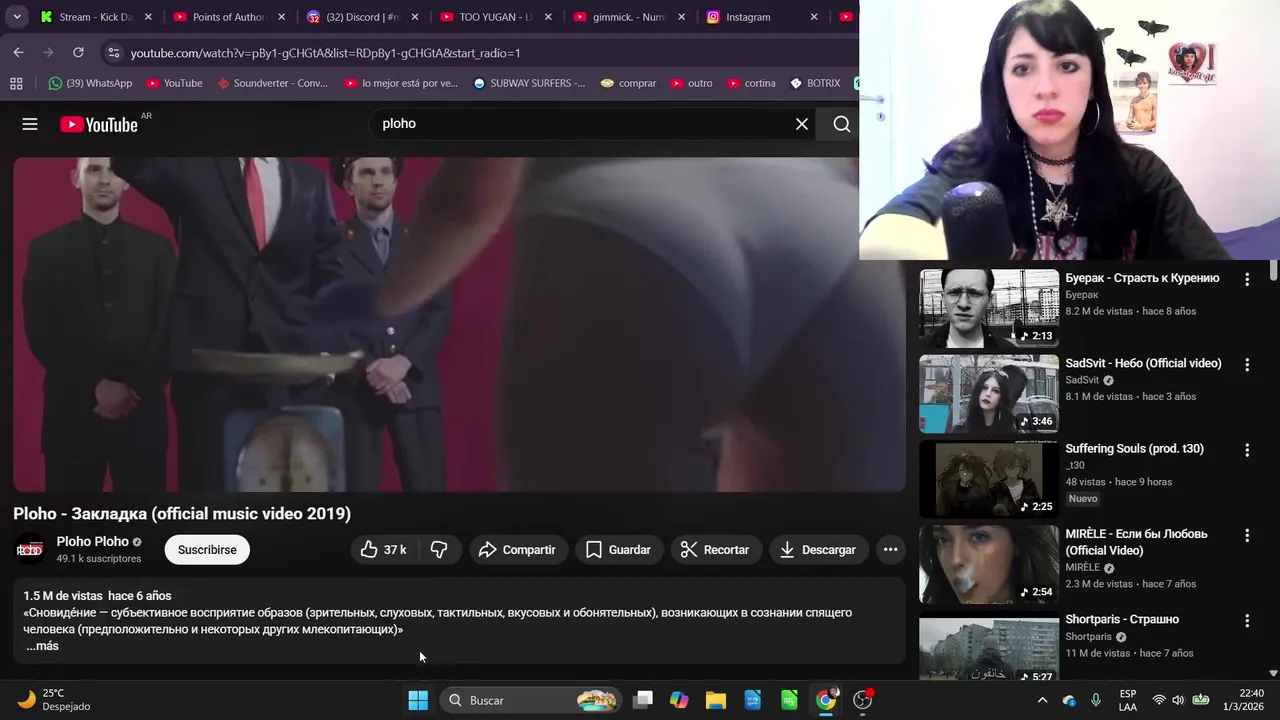This screenshot has width=1280, height=720.
Task: Click the YouTube search magnifier button
Action: coord(842,124)
